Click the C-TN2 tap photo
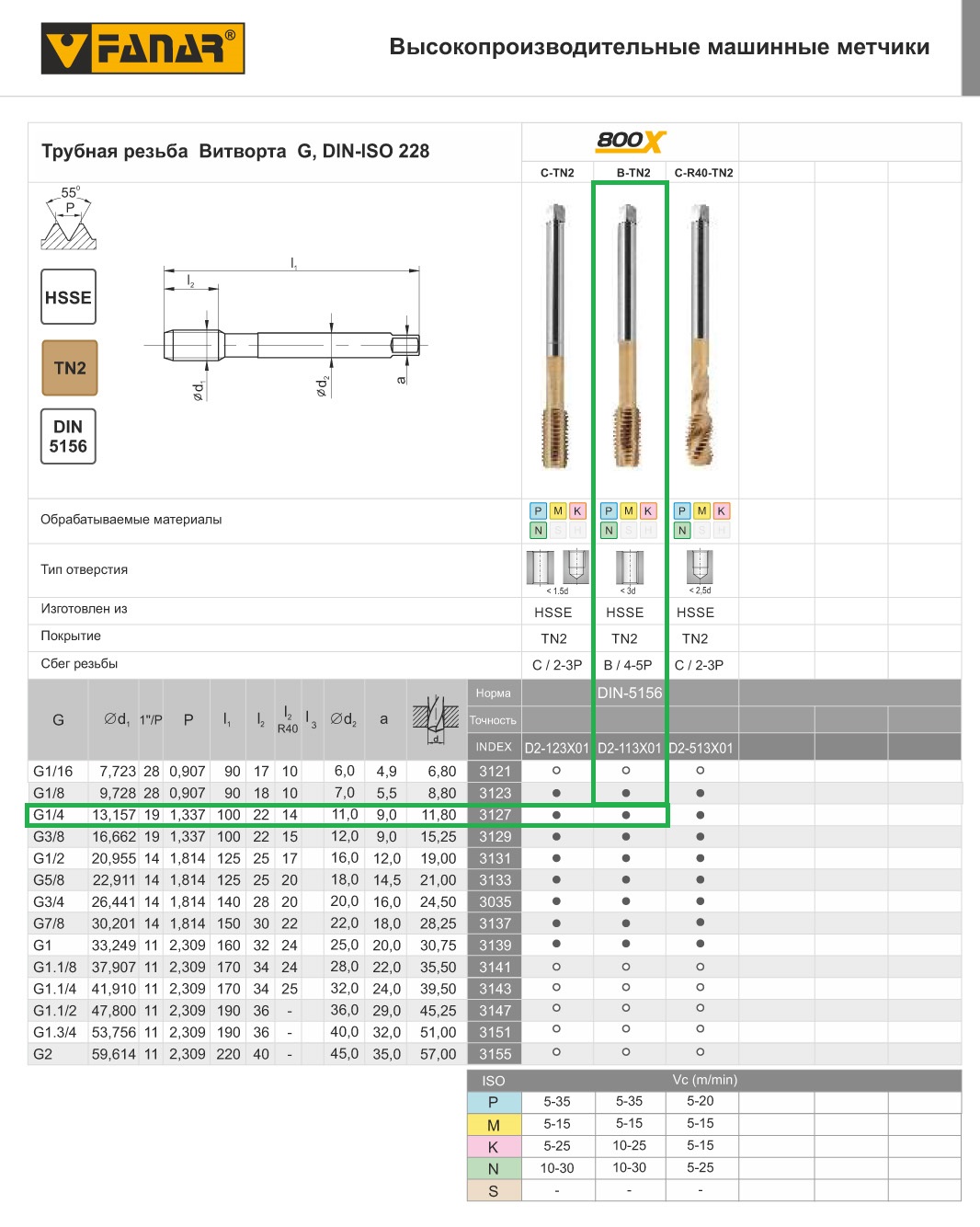This screenshot has width=980, height=1227. click(x=555, y=336)
